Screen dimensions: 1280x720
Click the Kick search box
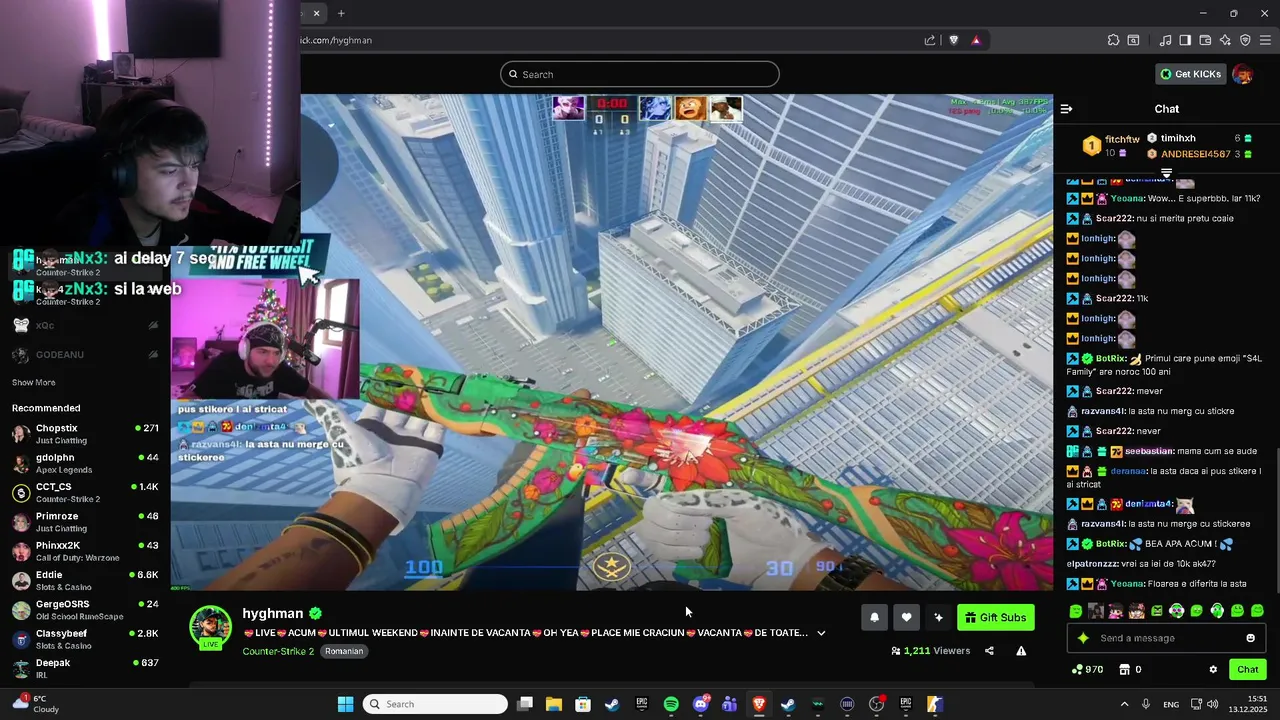(640, 74)
